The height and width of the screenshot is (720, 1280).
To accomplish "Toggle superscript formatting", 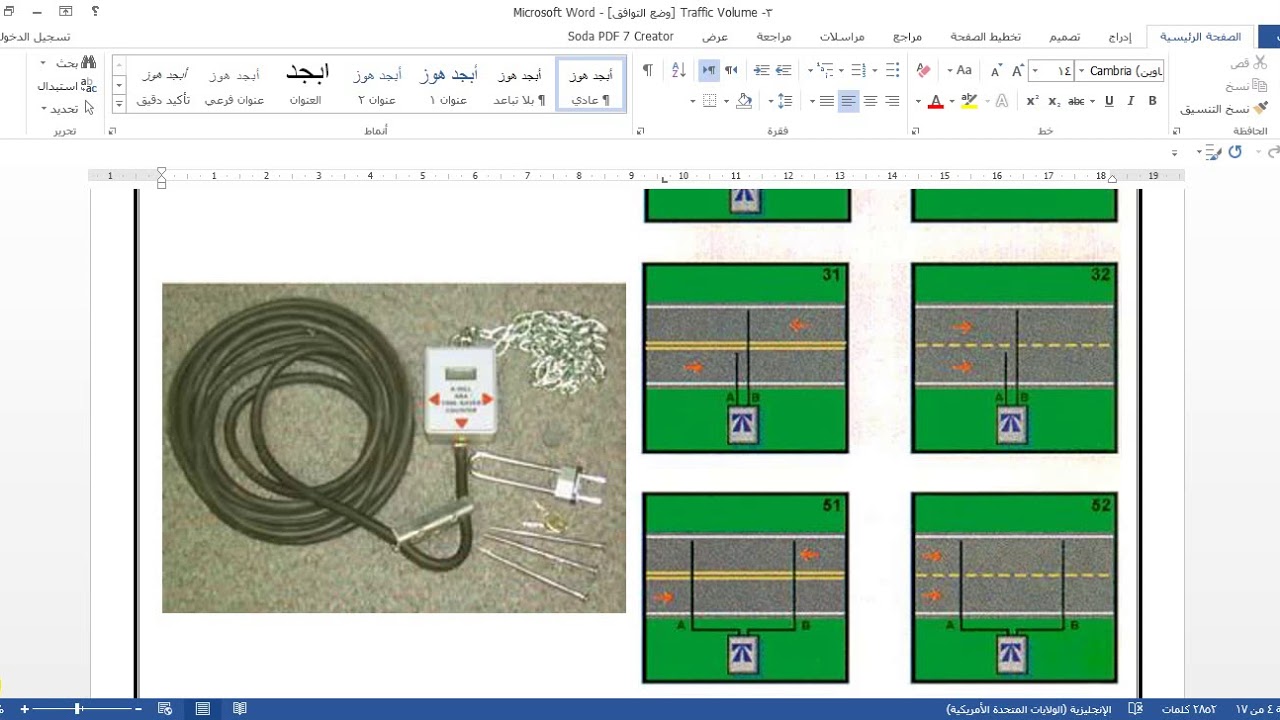I will (1033, 101).
